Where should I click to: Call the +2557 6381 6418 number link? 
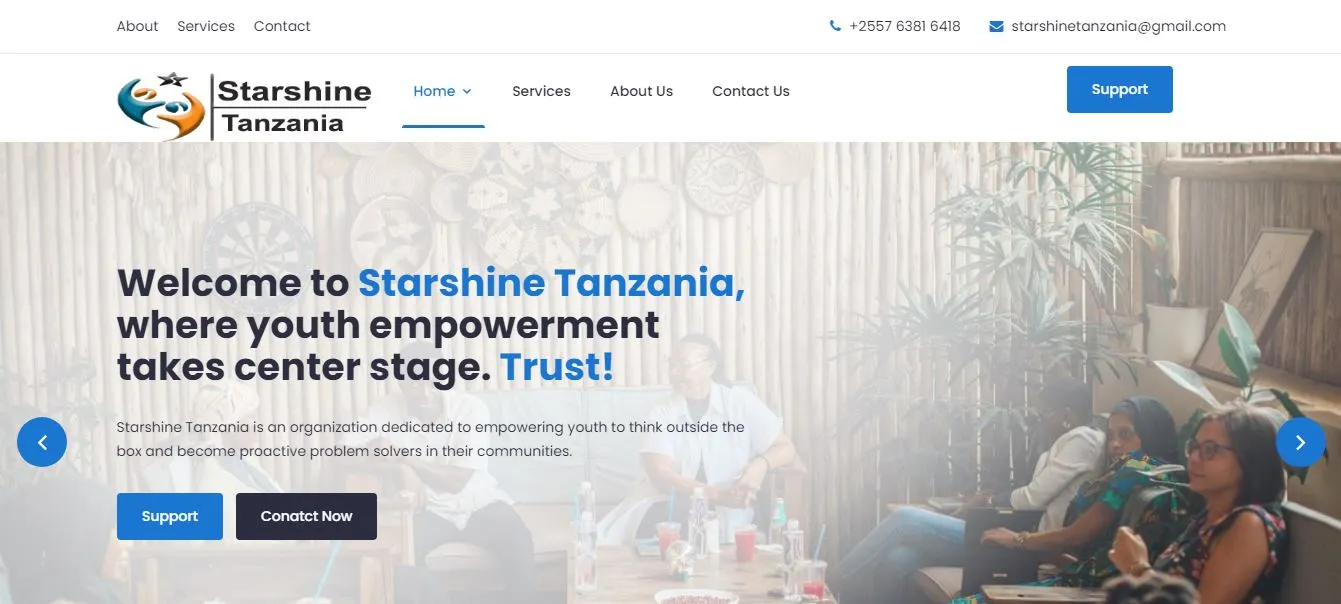904,26
